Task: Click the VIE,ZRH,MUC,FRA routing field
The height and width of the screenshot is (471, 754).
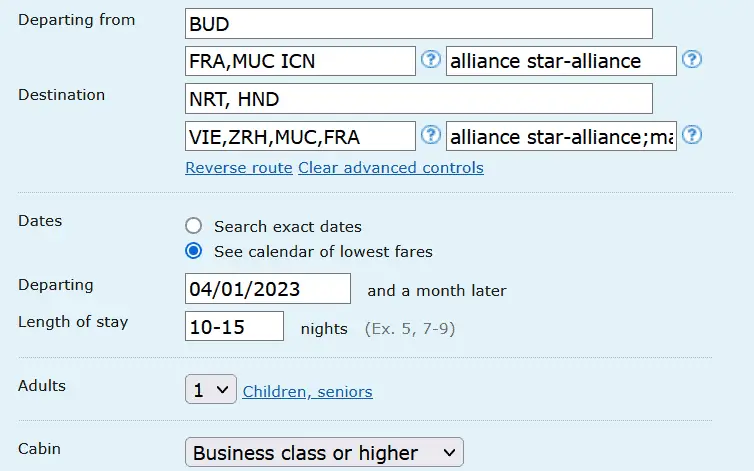Action: [x=300, y=136]
